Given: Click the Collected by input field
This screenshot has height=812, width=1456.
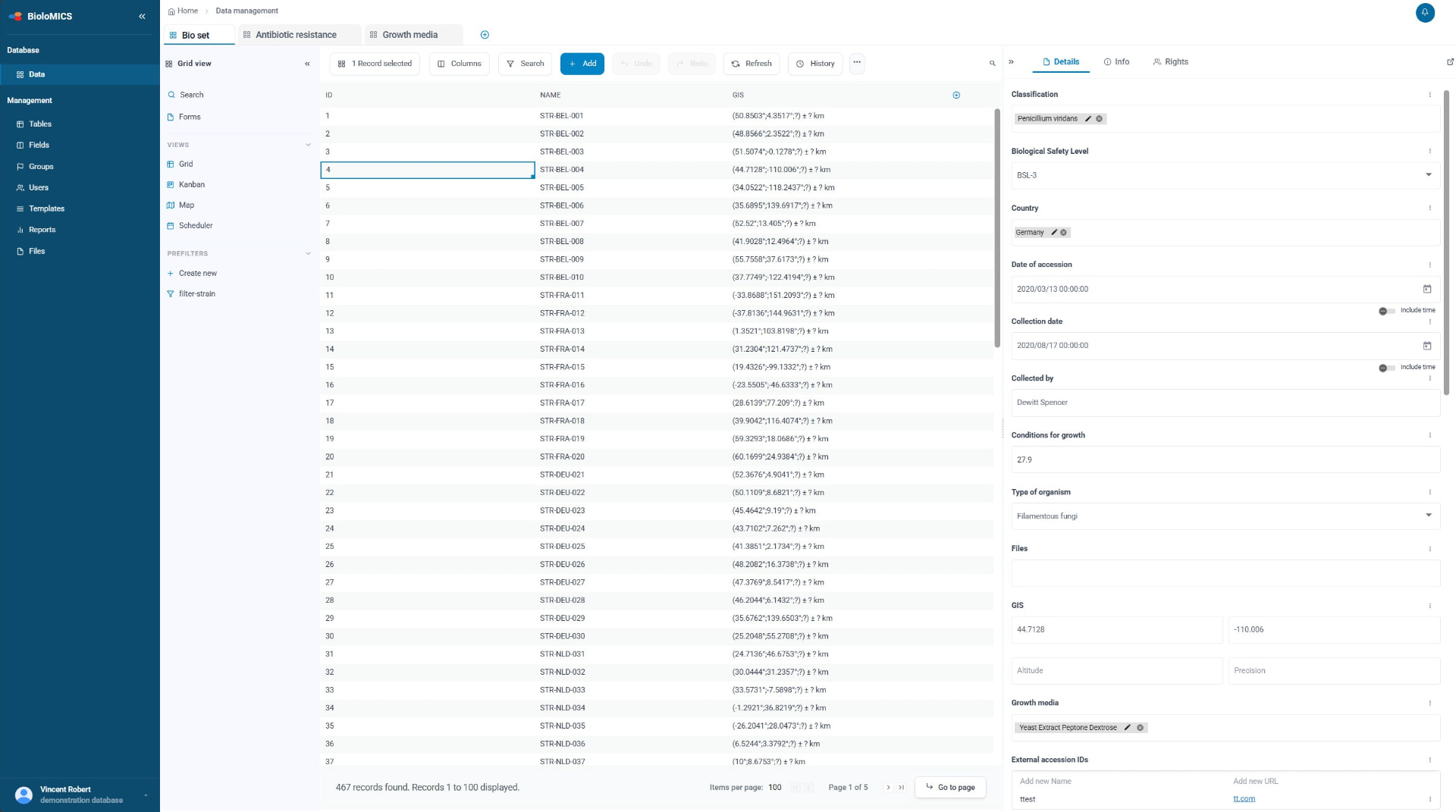Looking at the screenshot, I should pyautogui.click(x=1225, y=403).
